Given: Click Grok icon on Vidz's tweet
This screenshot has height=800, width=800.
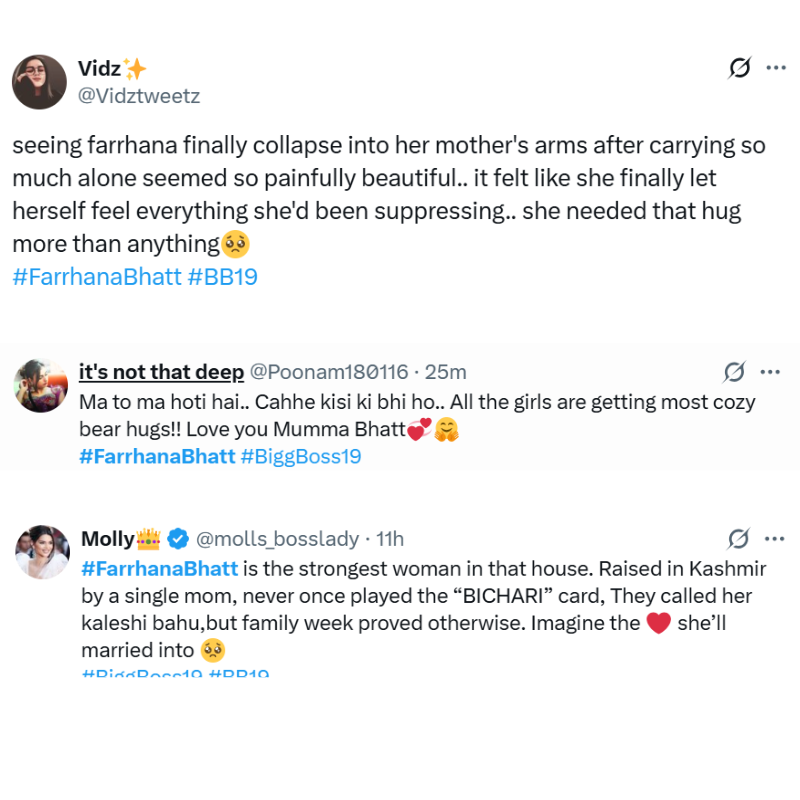Looking at the screenshot, I should point(740,68).
